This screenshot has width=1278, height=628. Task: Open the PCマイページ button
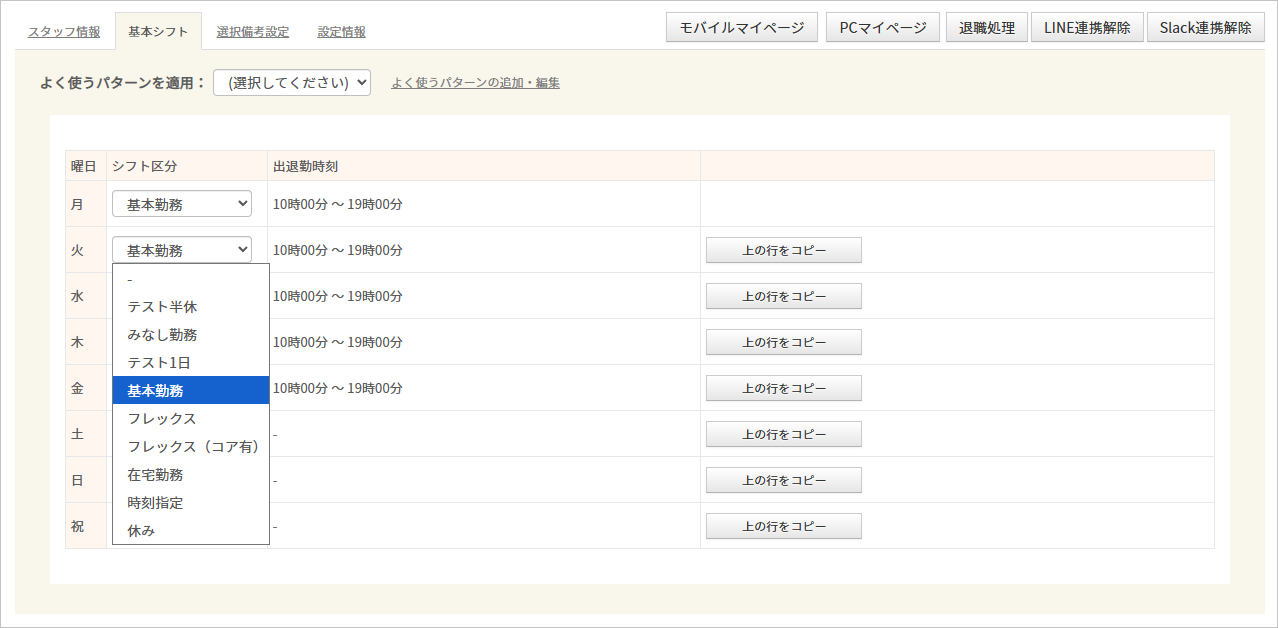click(883, 28)
